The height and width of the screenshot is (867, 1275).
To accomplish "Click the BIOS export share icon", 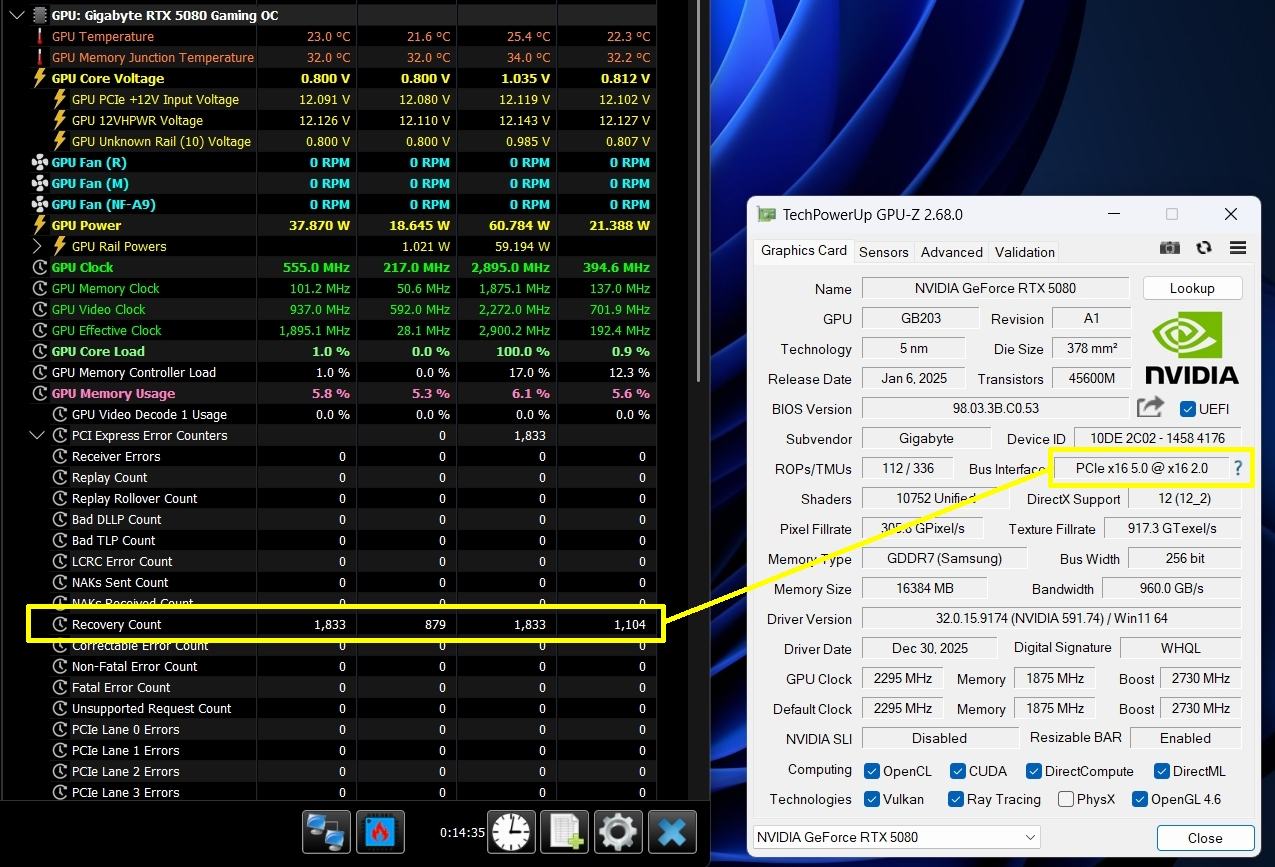I will pyautogui.click(x=1151, y=407).
